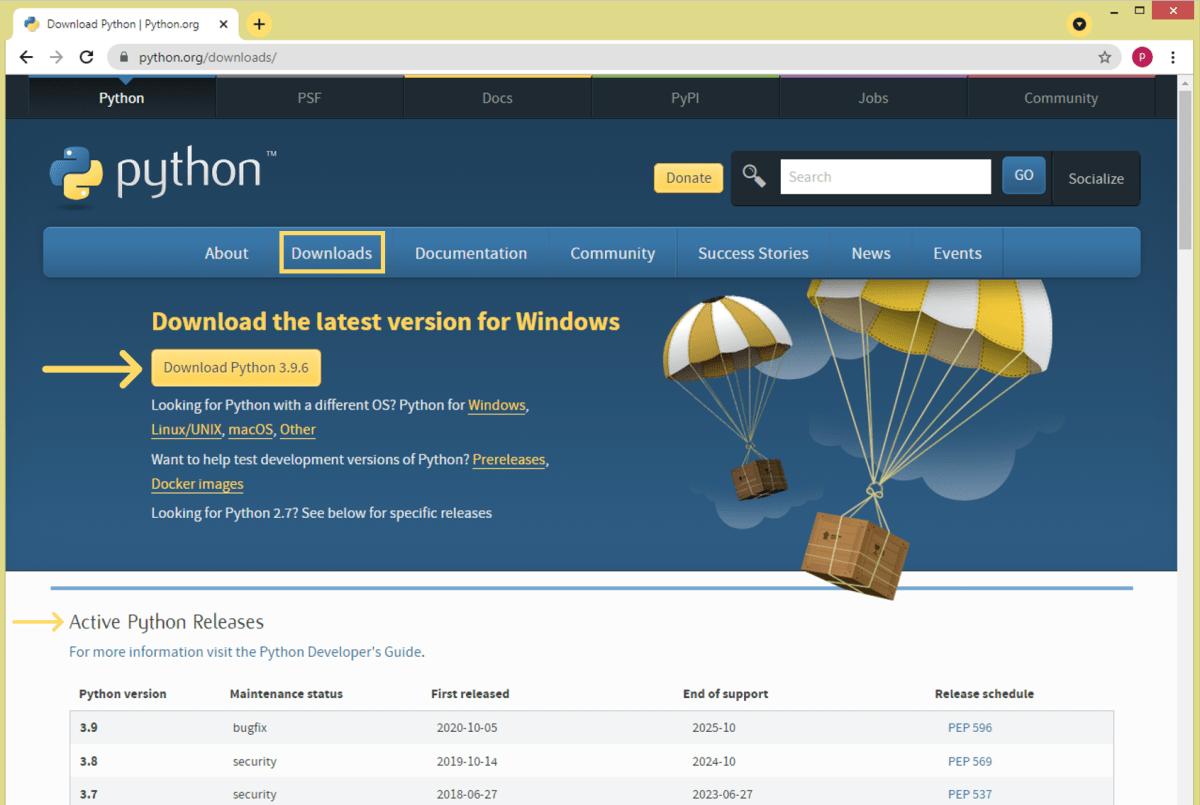Viewport: 1200px width, 805px height.
Task: Open the PEP 537 release schedule link
Action: 970,795
